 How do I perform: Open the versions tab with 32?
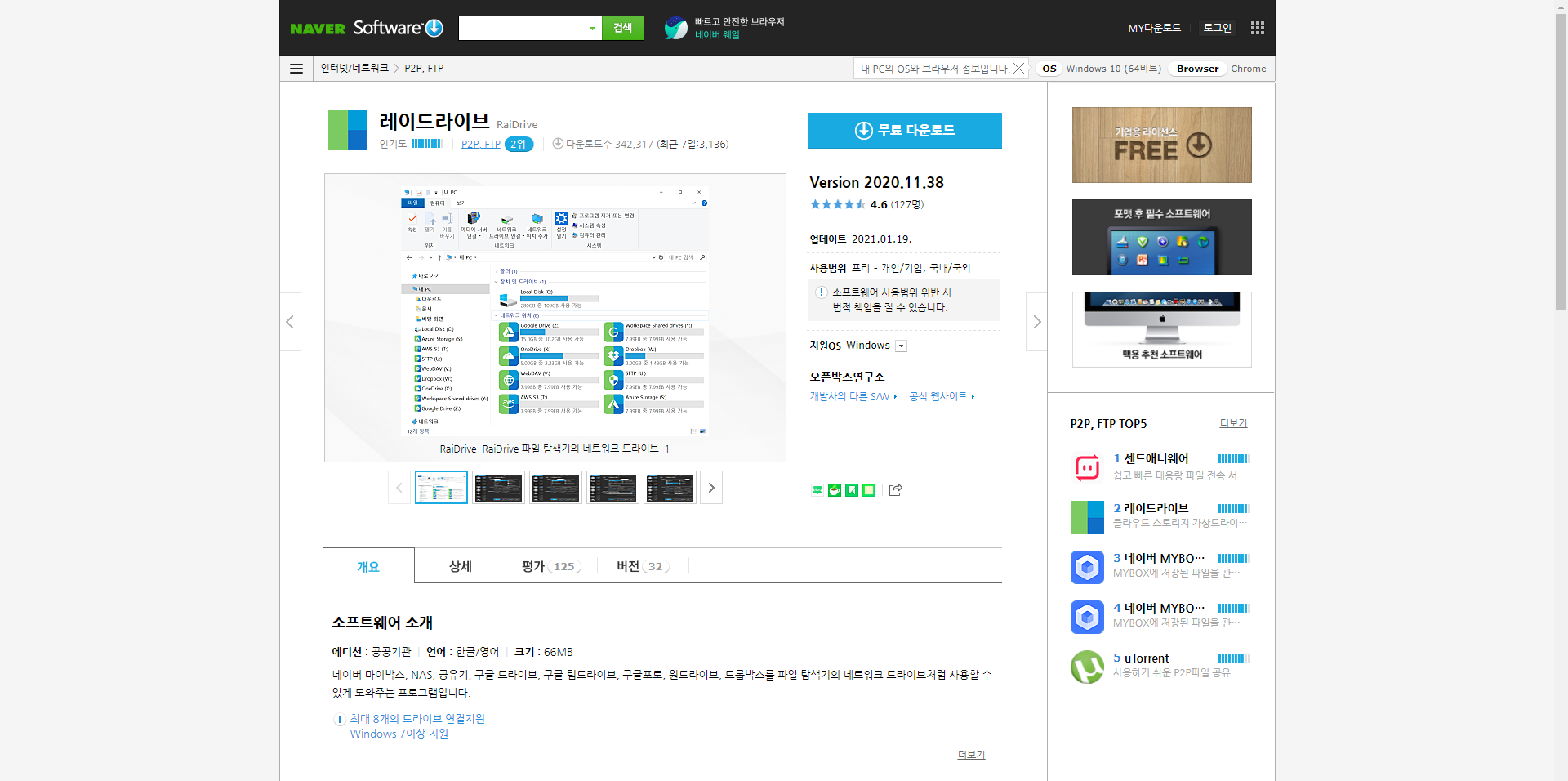643,566
